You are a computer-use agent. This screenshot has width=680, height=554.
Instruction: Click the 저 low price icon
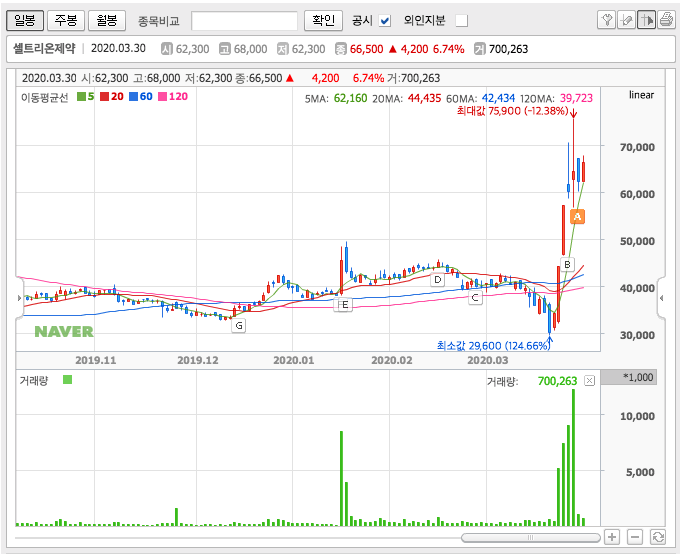click(x=283, y=49)
